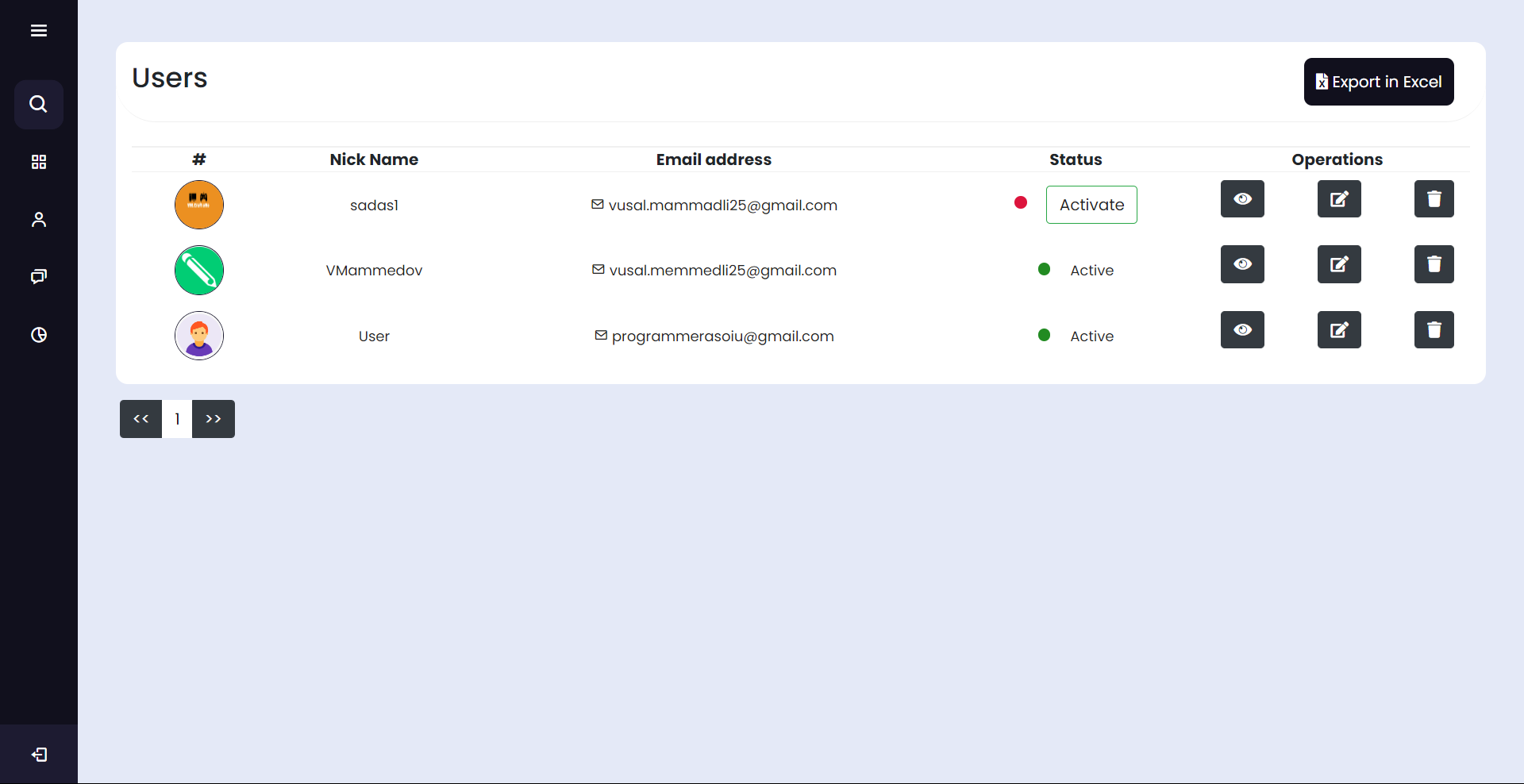Open the search section in the sidebar

(38, 104)
